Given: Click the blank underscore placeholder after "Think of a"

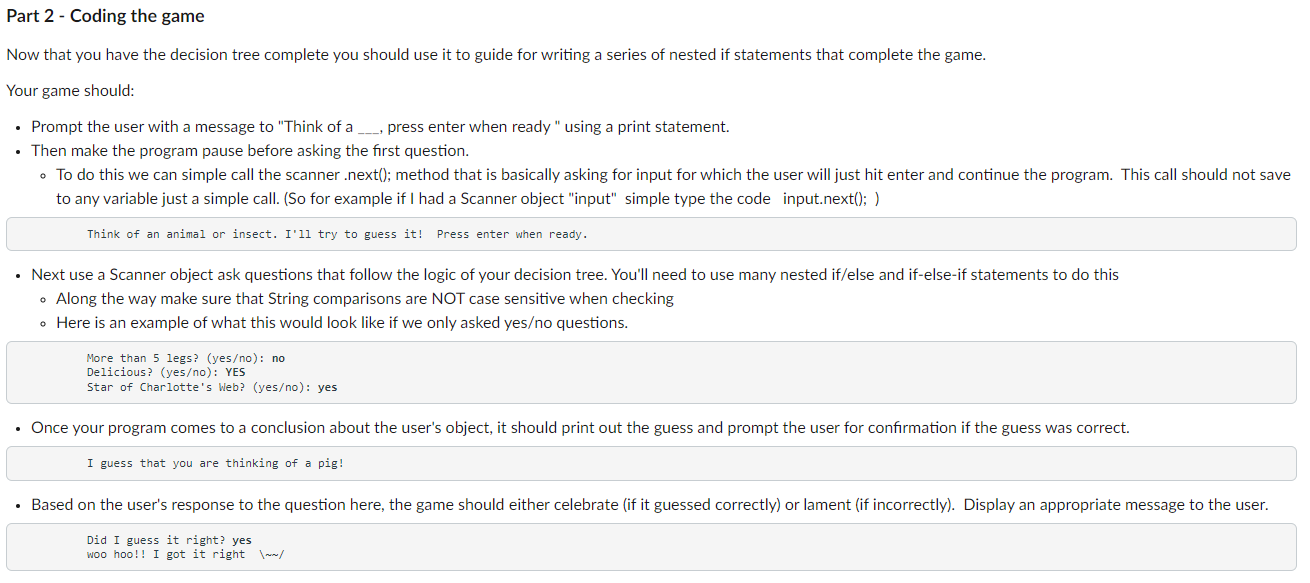Looking at the screenshot, I should pos(369,128).
